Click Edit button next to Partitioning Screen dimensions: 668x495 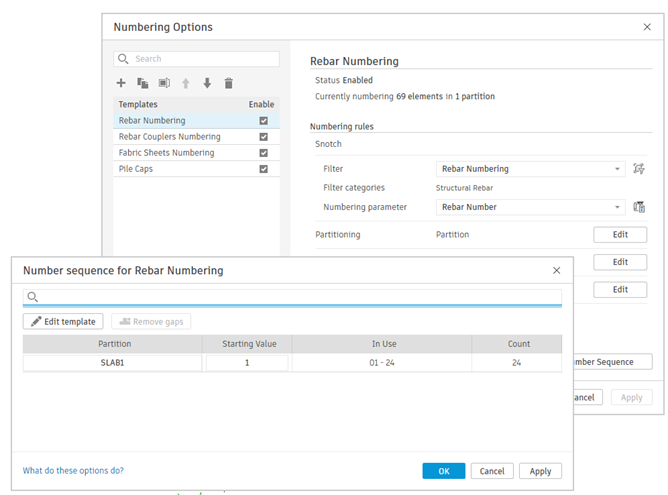620,235
